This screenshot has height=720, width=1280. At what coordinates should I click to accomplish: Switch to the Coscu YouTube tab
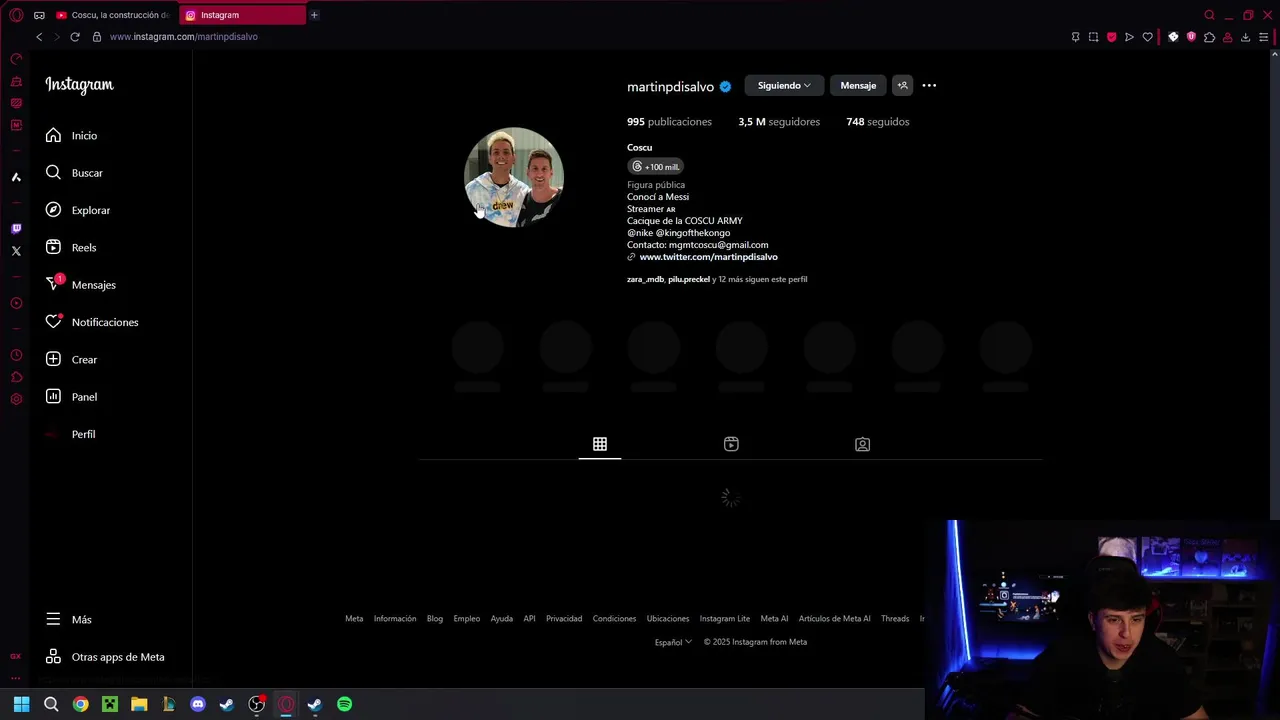coord(113,15)
